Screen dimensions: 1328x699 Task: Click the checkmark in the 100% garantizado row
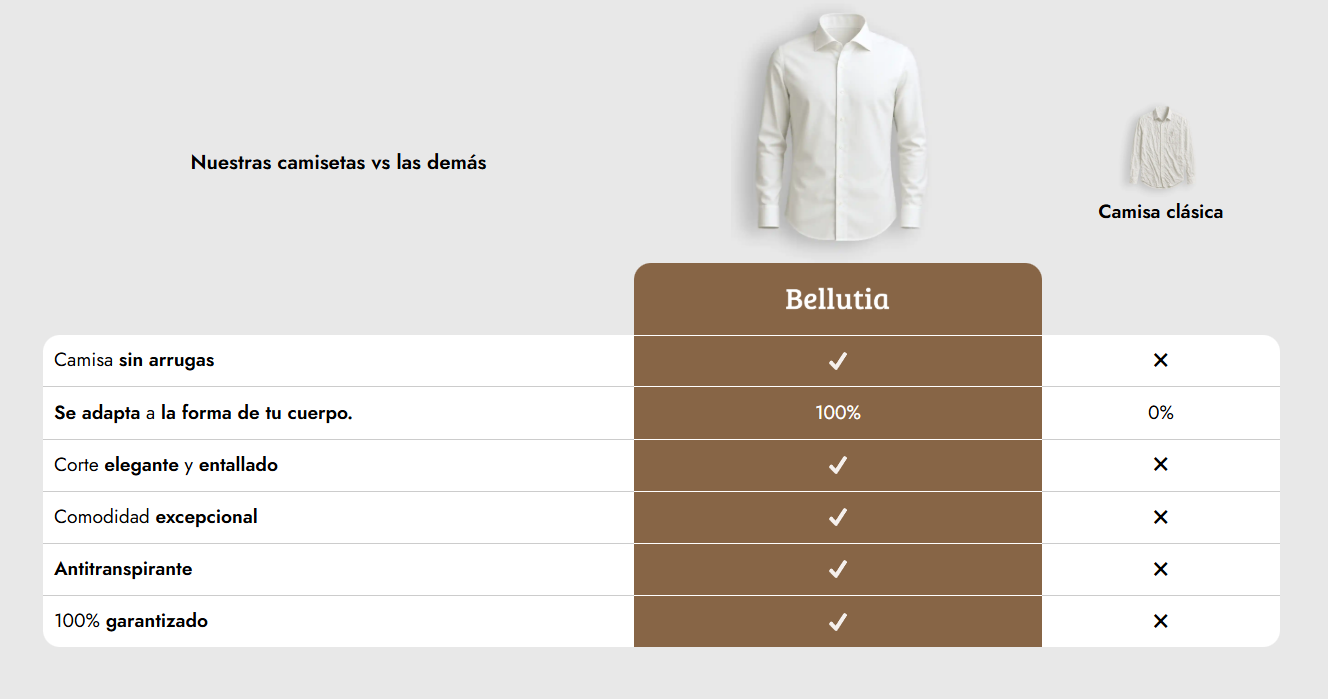pyautogui.click(x=838, y=622)
